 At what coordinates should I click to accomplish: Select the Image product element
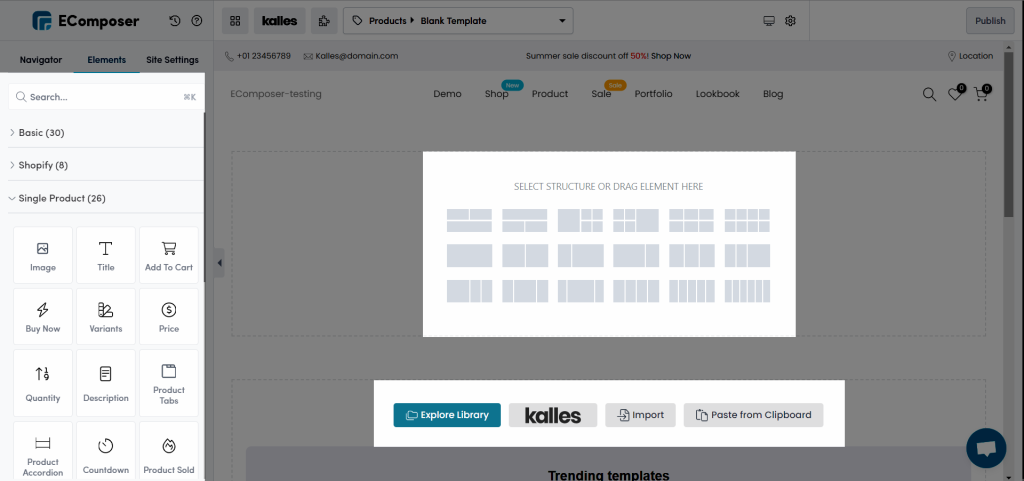pyautogui.click(x=43, y=256)
